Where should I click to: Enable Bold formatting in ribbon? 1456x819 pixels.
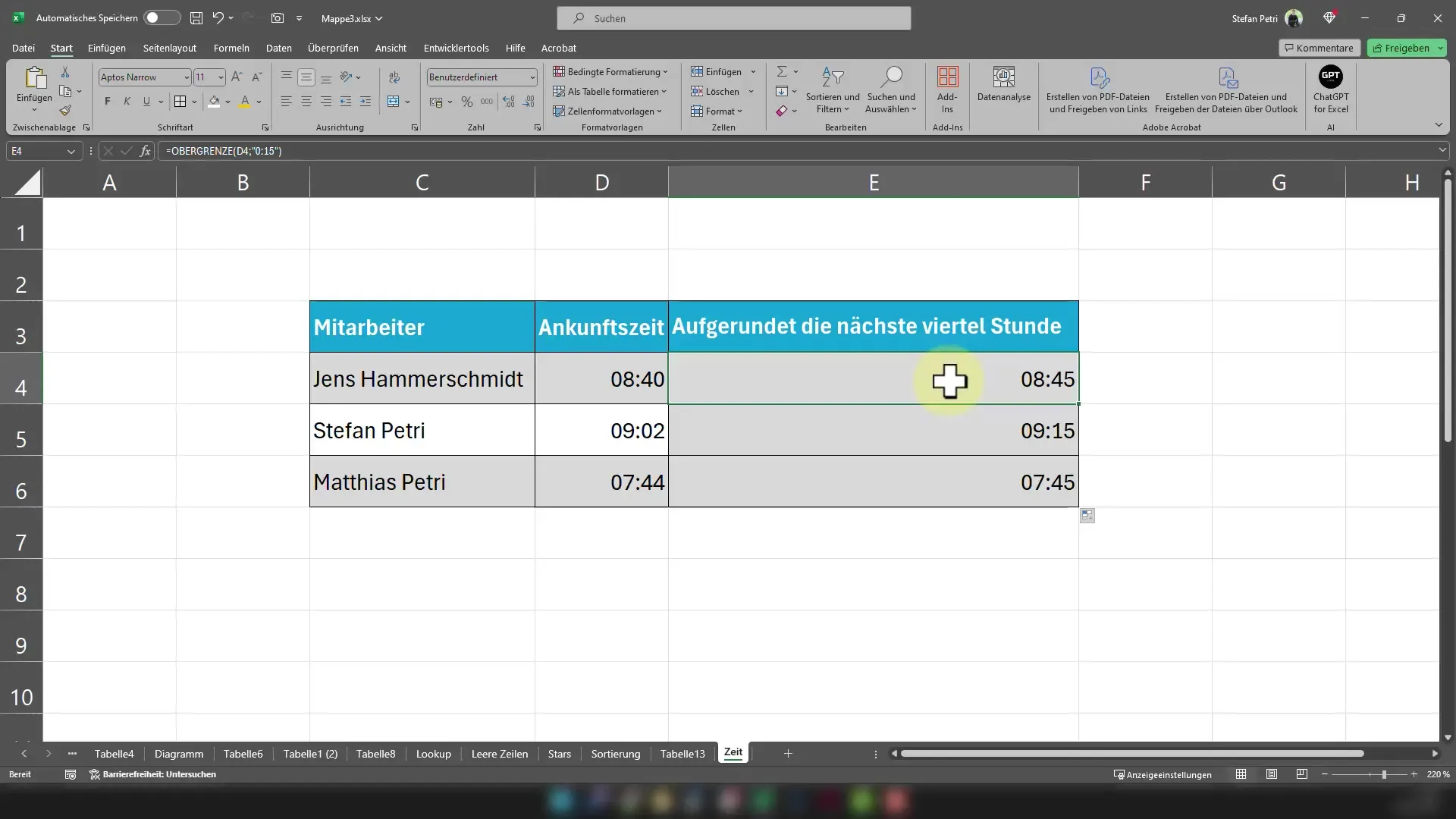click(107, 101)
